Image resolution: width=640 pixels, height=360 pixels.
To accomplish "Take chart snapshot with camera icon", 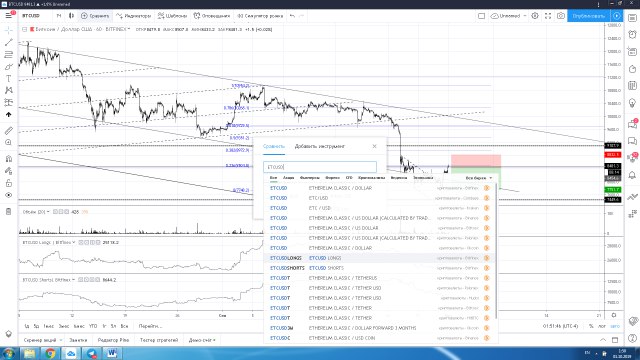I will pos(561,16).
